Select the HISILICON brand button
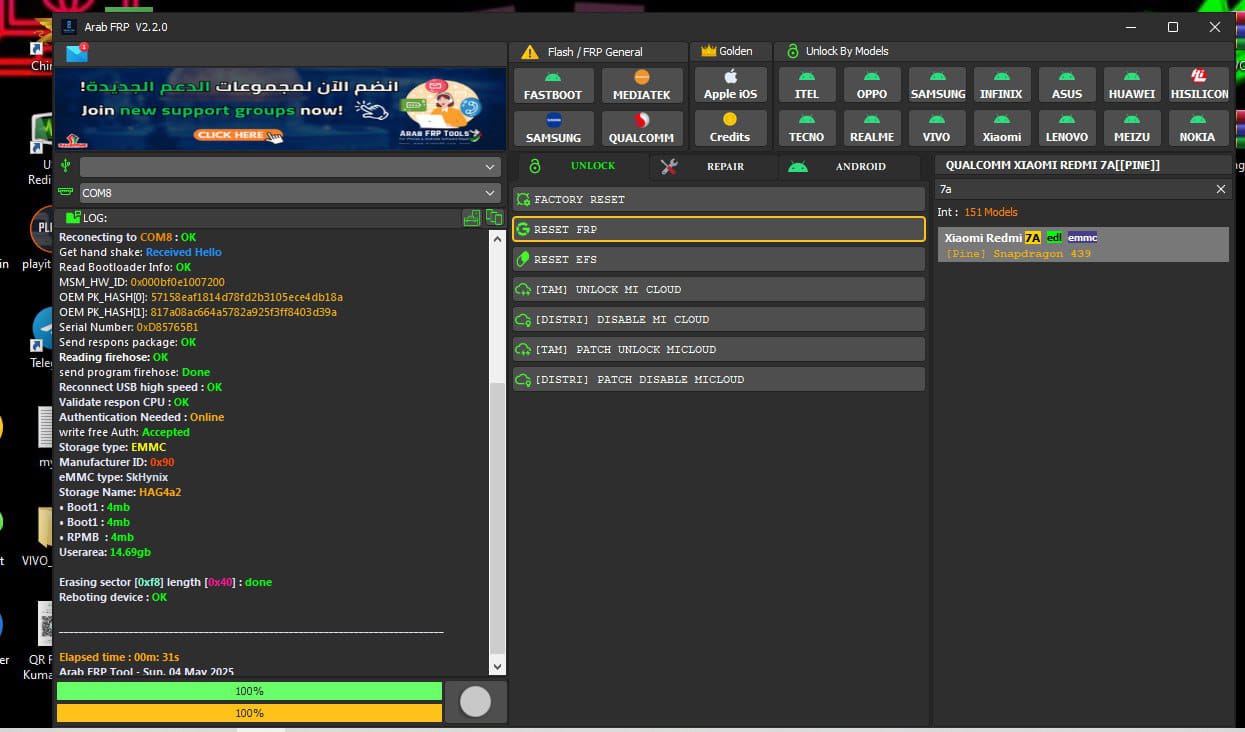1245x732 pixels. coord(1199,85)
